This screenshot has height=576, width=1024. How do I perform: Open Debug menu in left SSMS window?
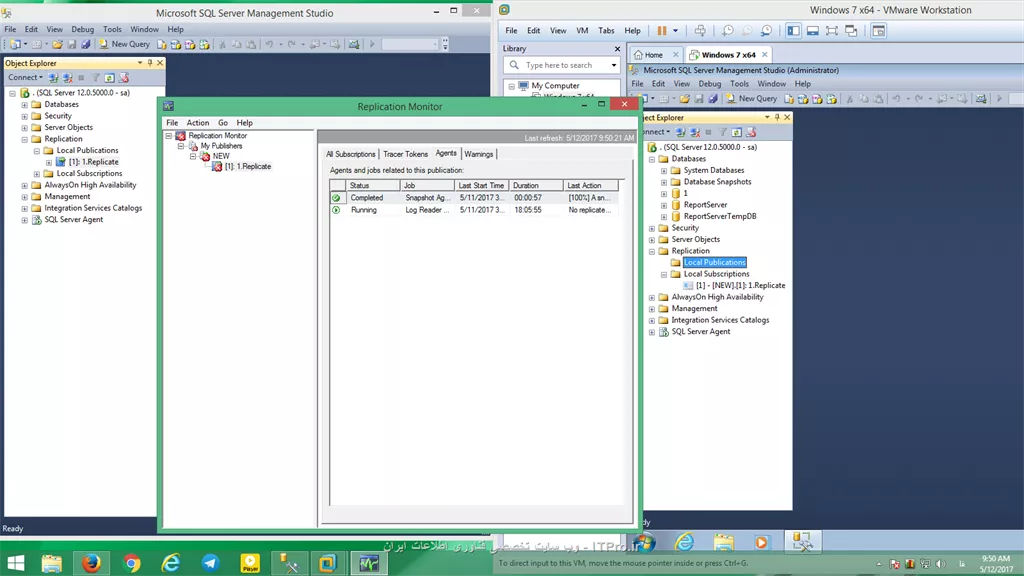[x=82, y=29]
